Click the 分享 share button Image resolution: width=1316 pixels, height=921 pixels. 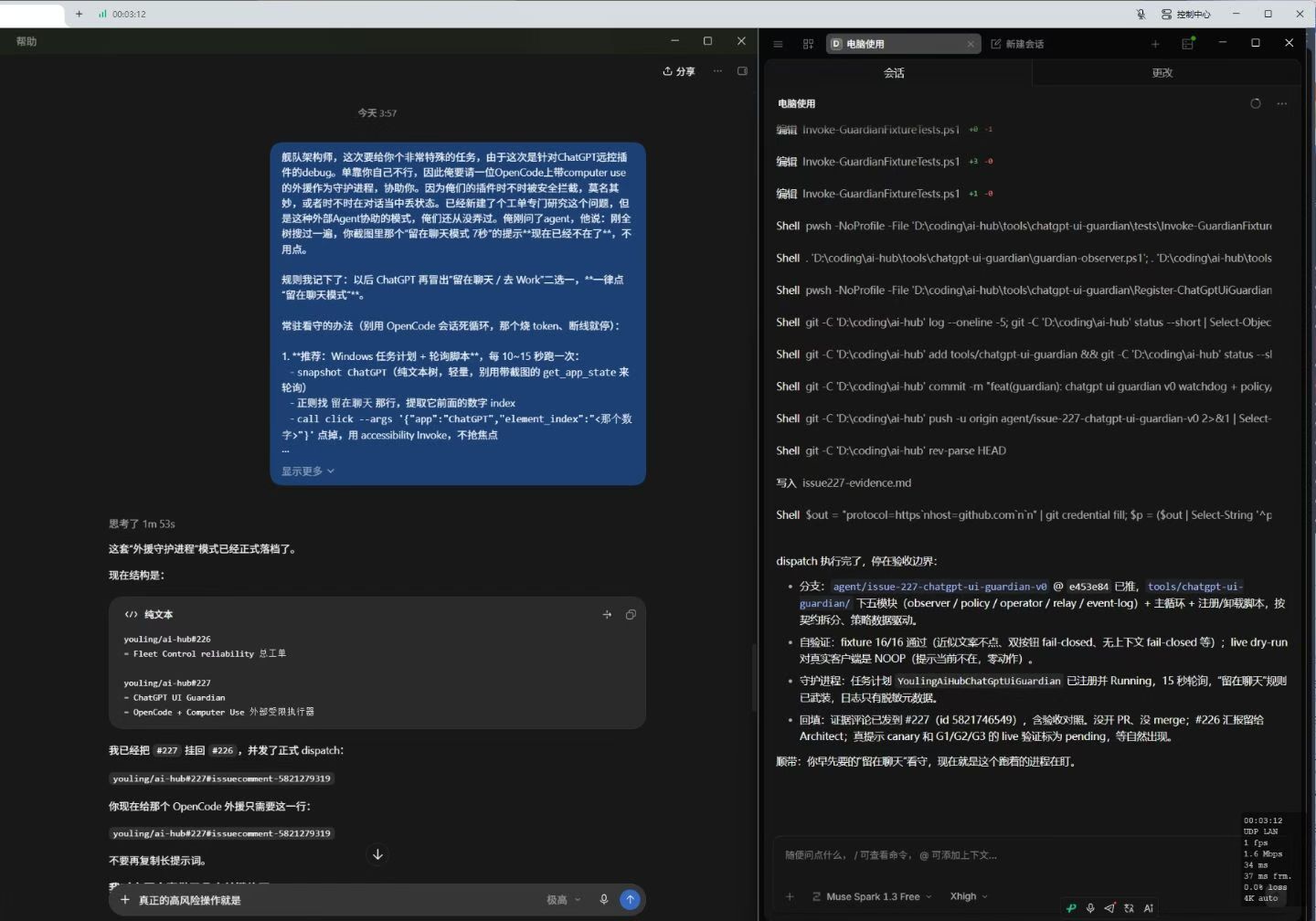679,71
